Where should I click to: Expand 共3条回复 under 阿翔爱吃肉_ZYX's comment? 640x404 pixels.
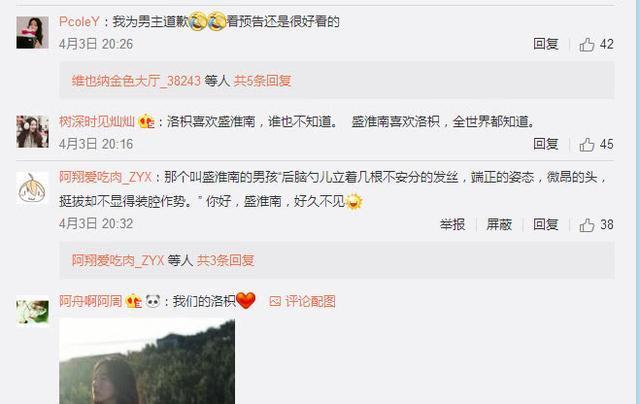(226, 260)
